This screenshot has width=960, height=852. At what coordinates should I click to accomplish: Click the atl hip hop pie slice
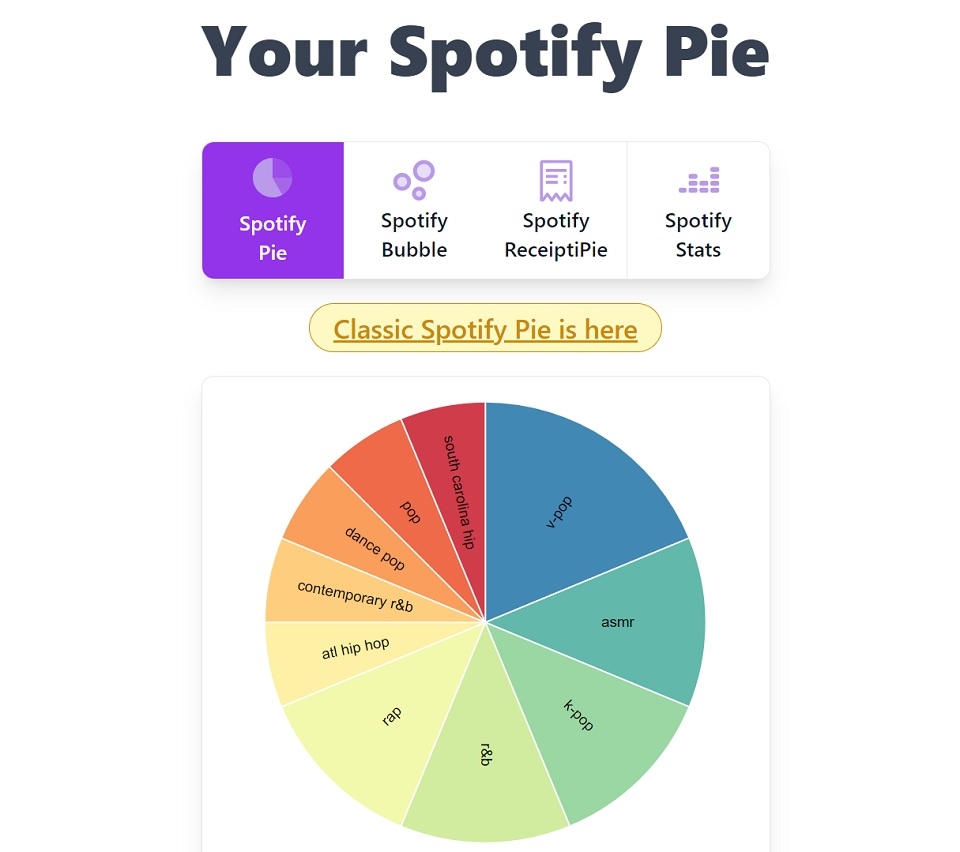pyautogui.click(x=355, y=648)
